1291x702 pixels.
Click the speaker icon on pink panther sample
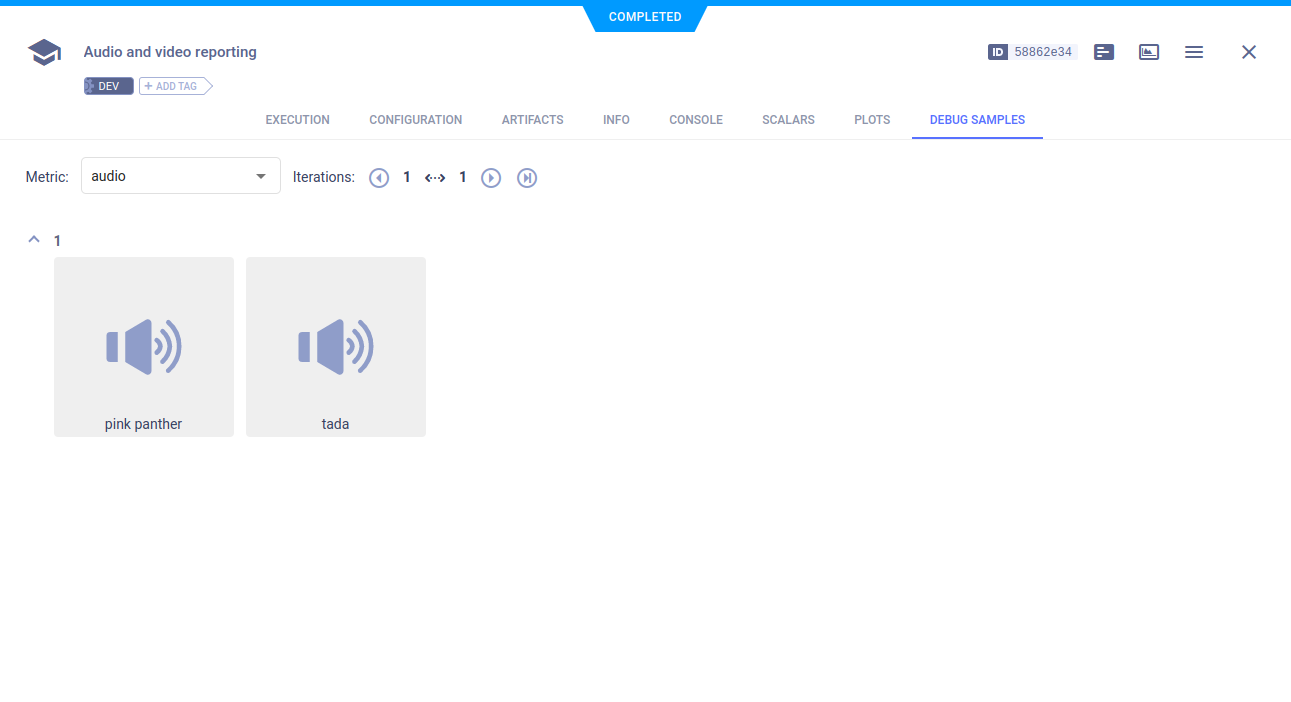point(143,346)
